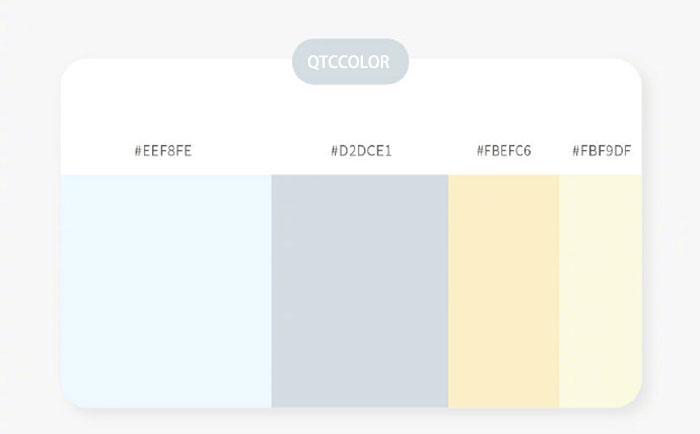Pick the gray-blue #D2DCE1 color block
700x434 pixels.
click(x=360, y=290)
